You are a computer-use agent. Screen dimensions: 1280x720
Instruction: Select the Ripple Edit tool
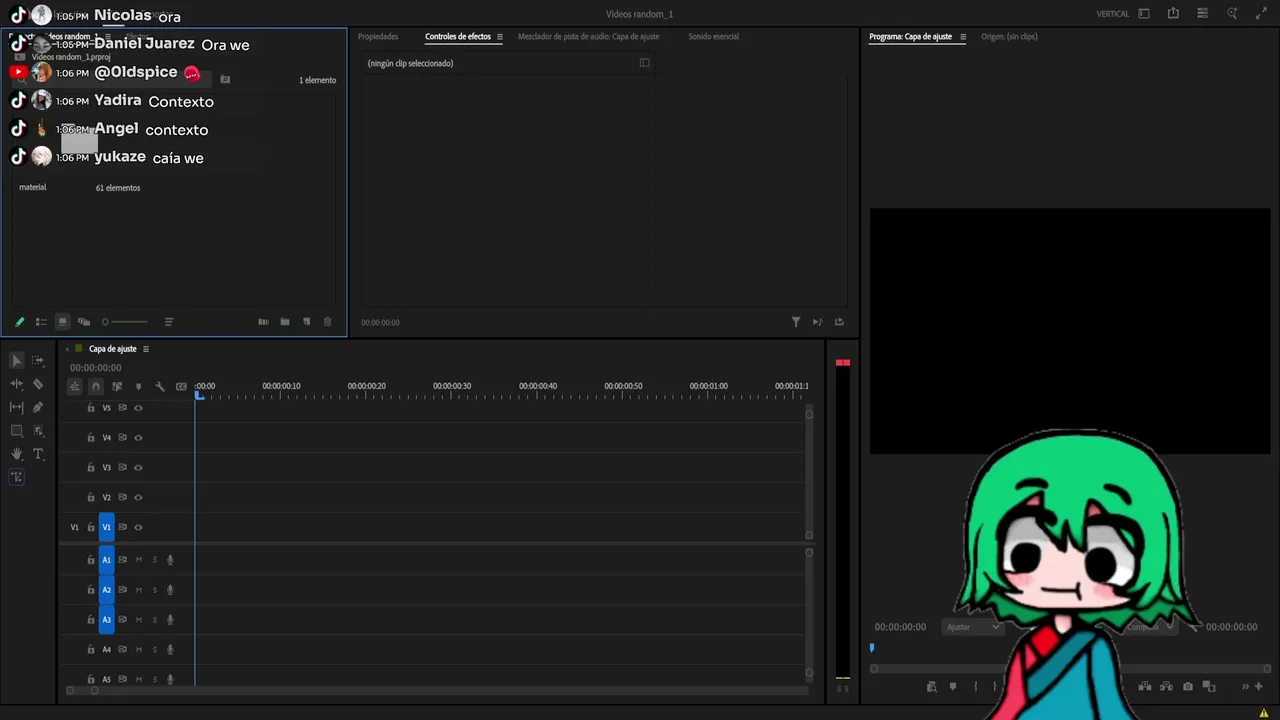click(x=17, y=384)
